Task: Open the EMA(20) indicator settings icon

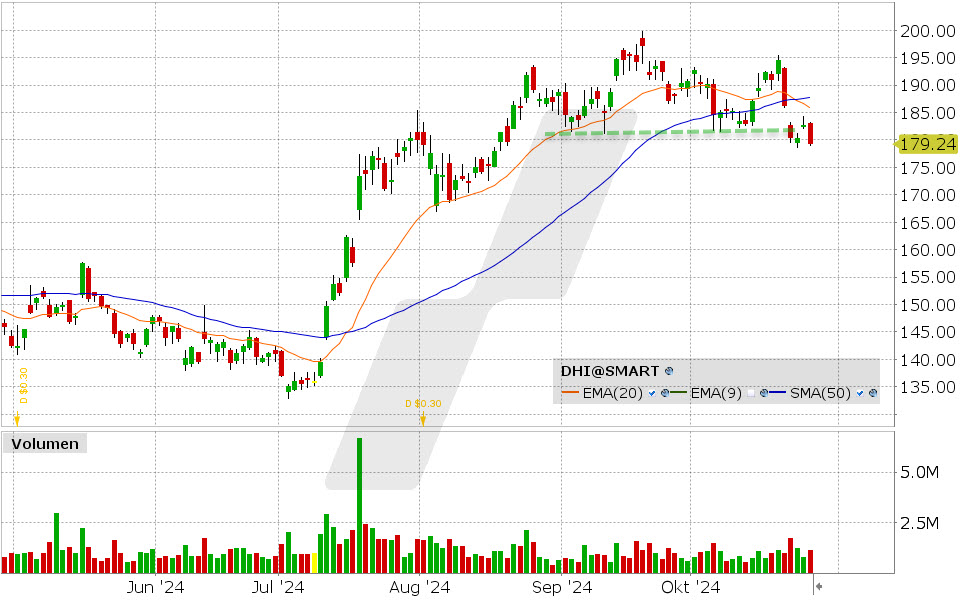Action: [x=665, y=393]
